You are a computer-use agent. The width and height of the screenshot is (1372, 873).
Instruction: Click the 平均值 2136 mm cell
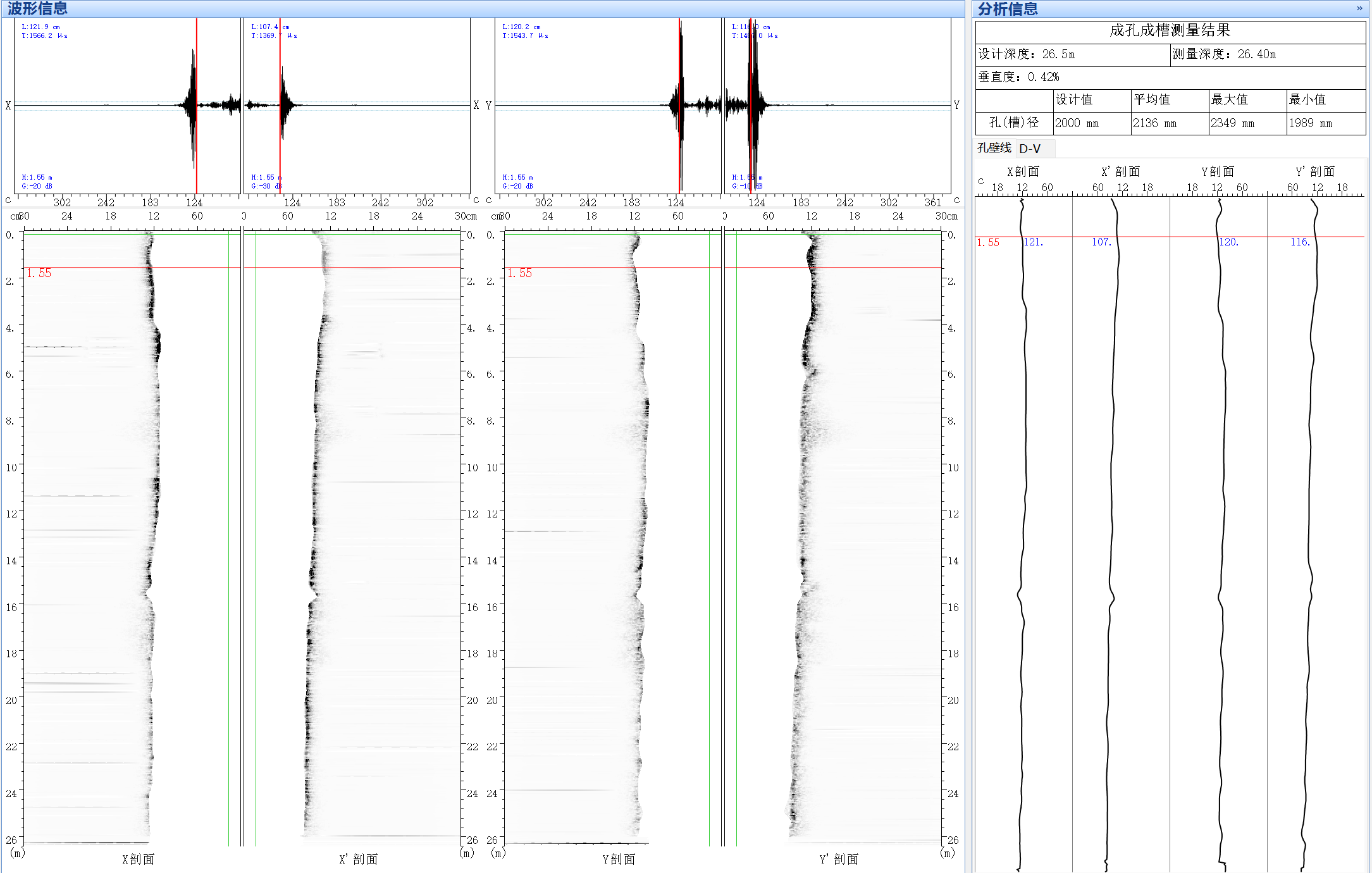click(1170, 123)
